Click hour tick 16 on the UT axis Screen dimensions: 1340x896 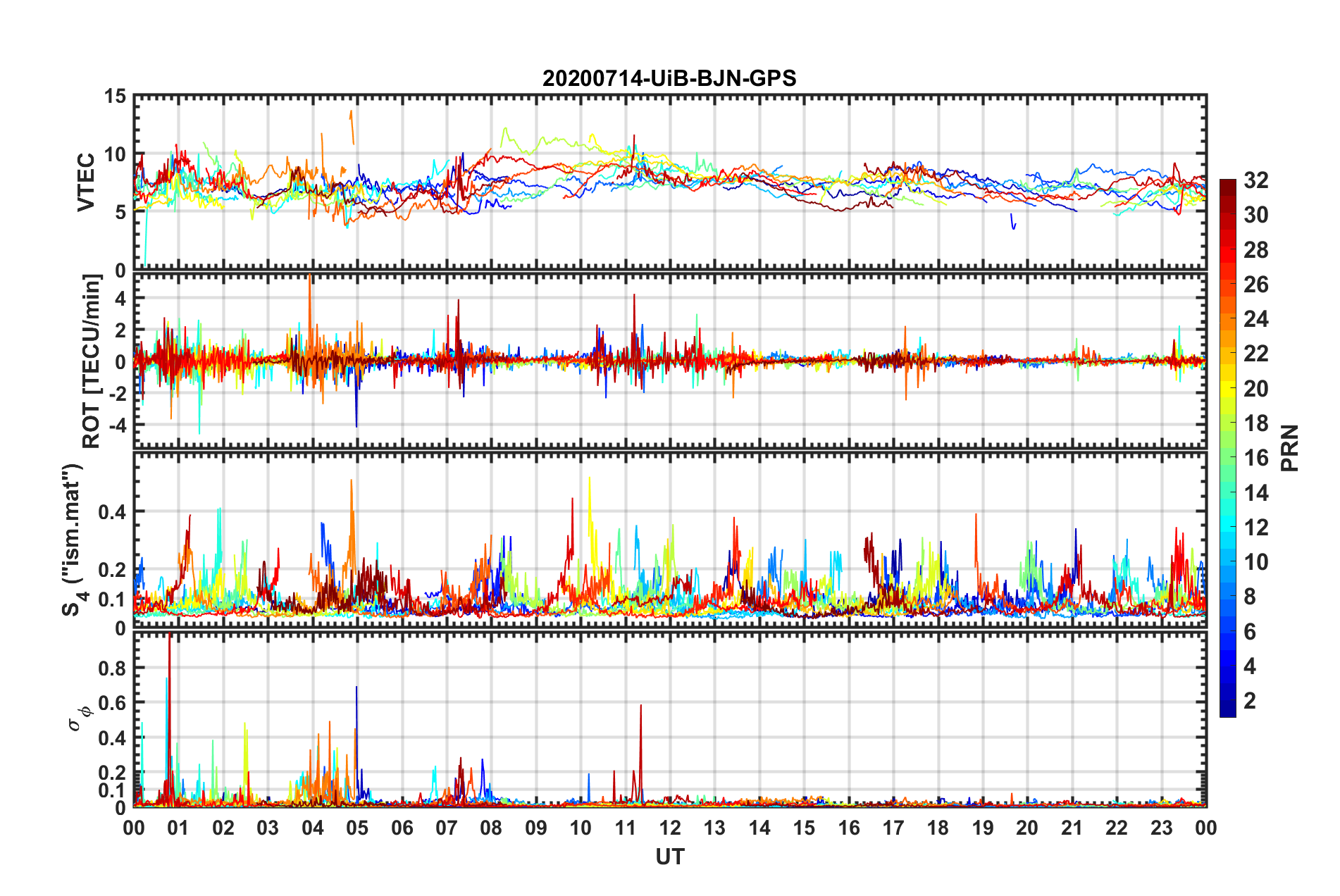(849, 828)
